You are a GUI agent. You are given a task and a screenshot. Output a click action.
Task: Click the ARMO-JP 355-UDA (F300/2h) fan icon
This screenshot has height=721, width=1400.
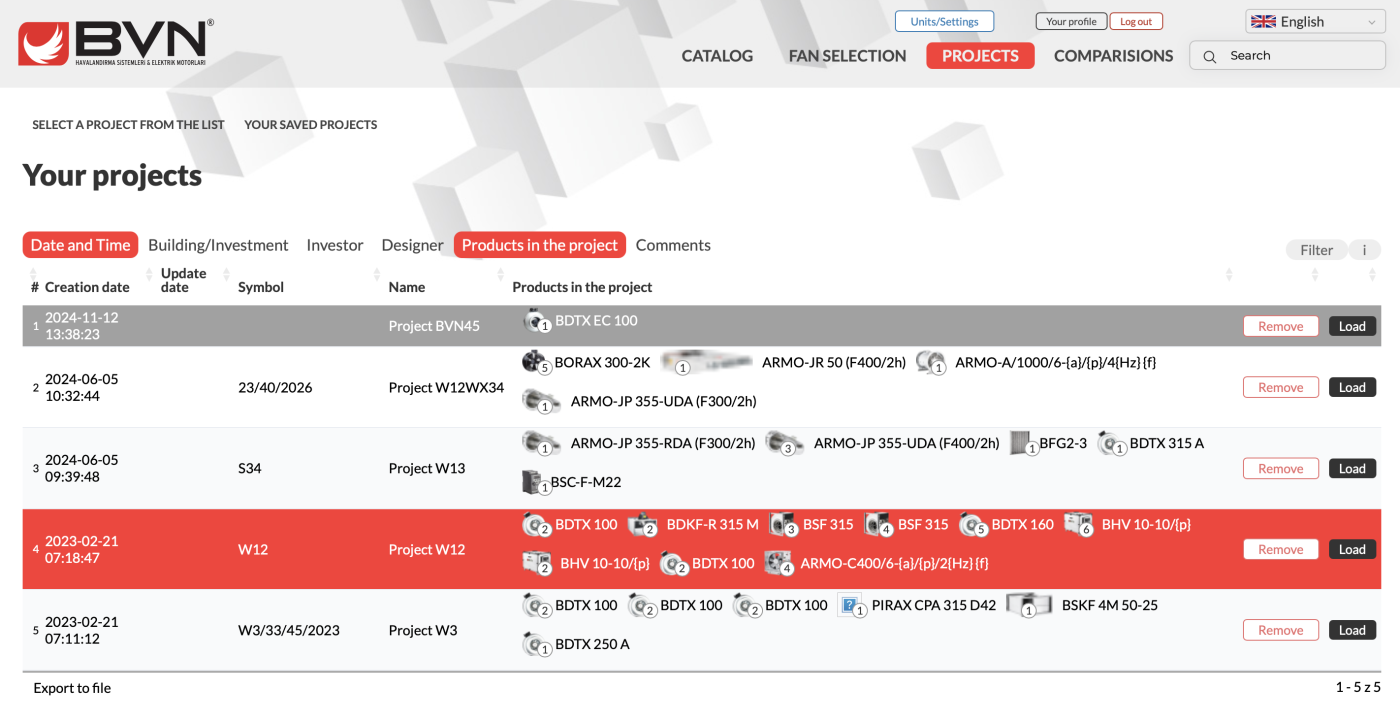point(543,401)
